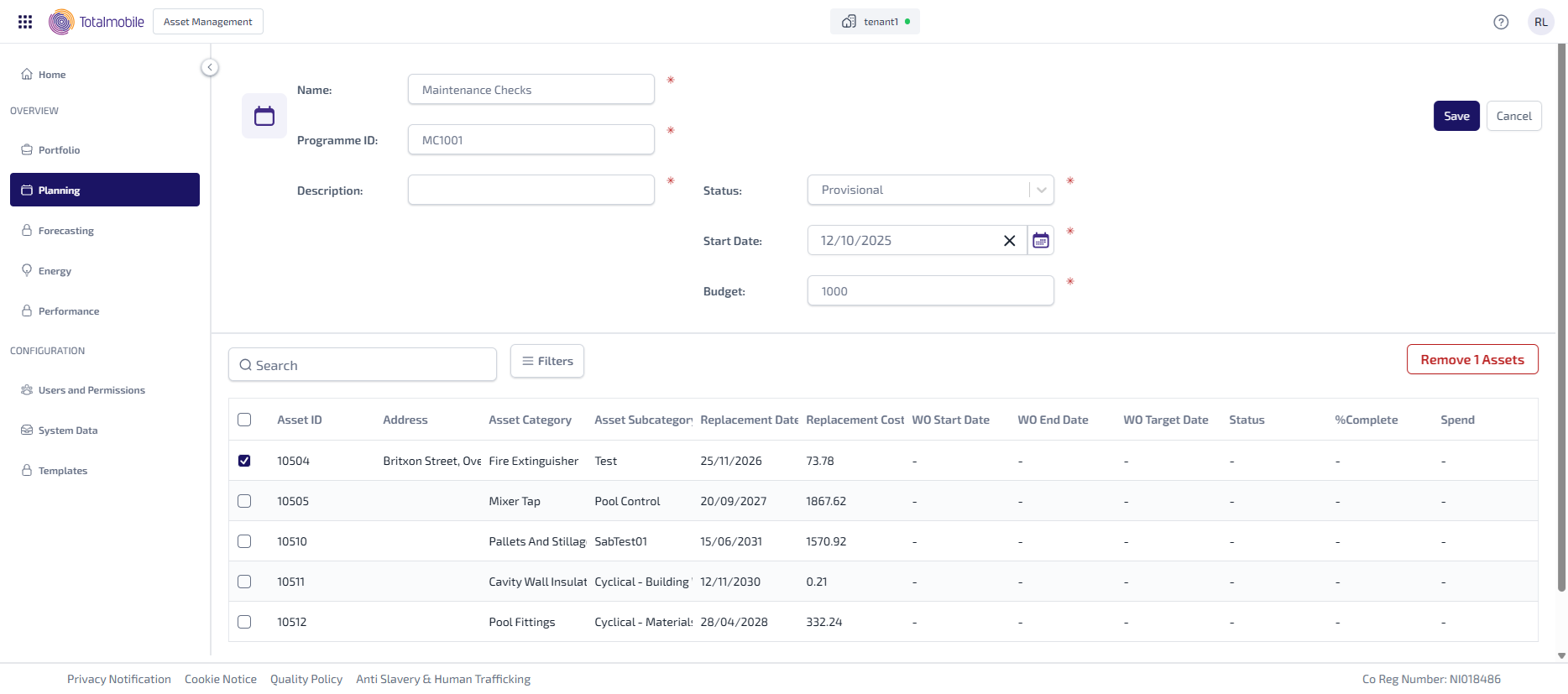
Task: Go to Forecasting in the sidebar
Action: [x=66, y=231]
